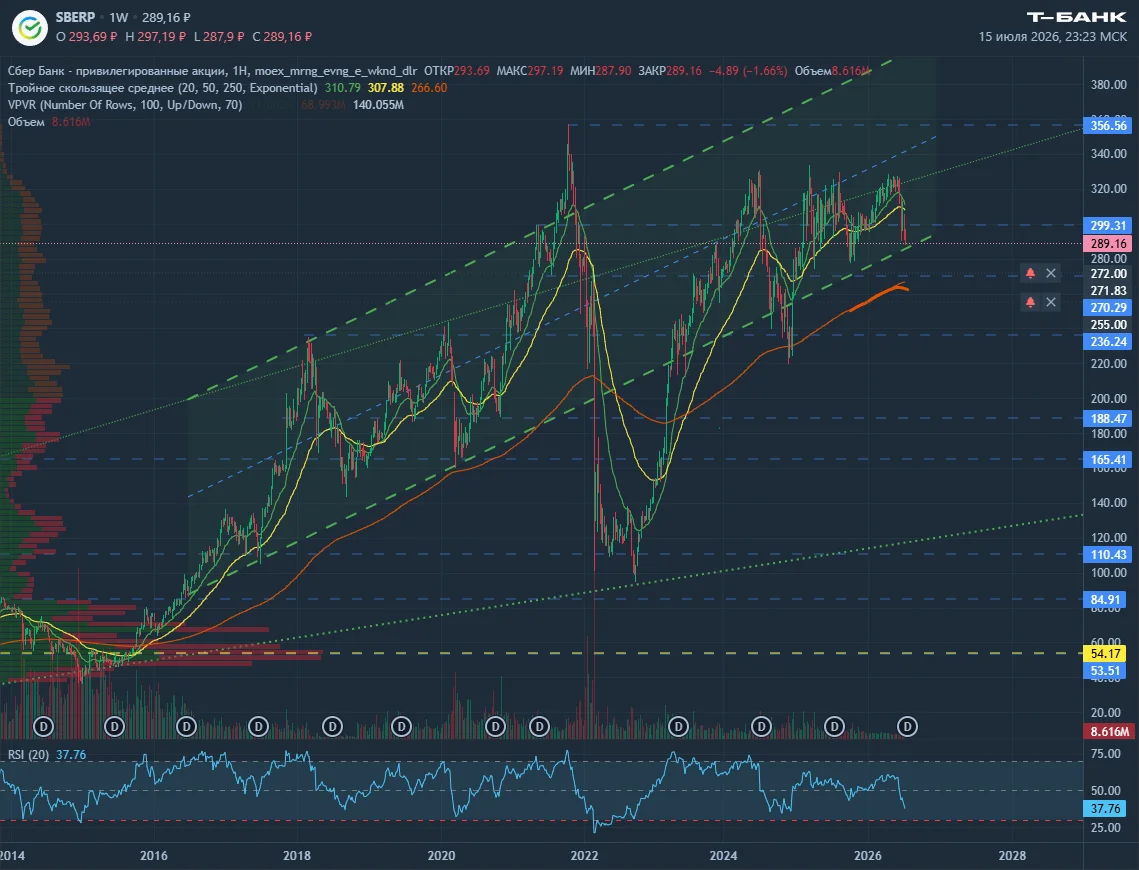Click the yellow 307.88 moving average value

(386, 88)
